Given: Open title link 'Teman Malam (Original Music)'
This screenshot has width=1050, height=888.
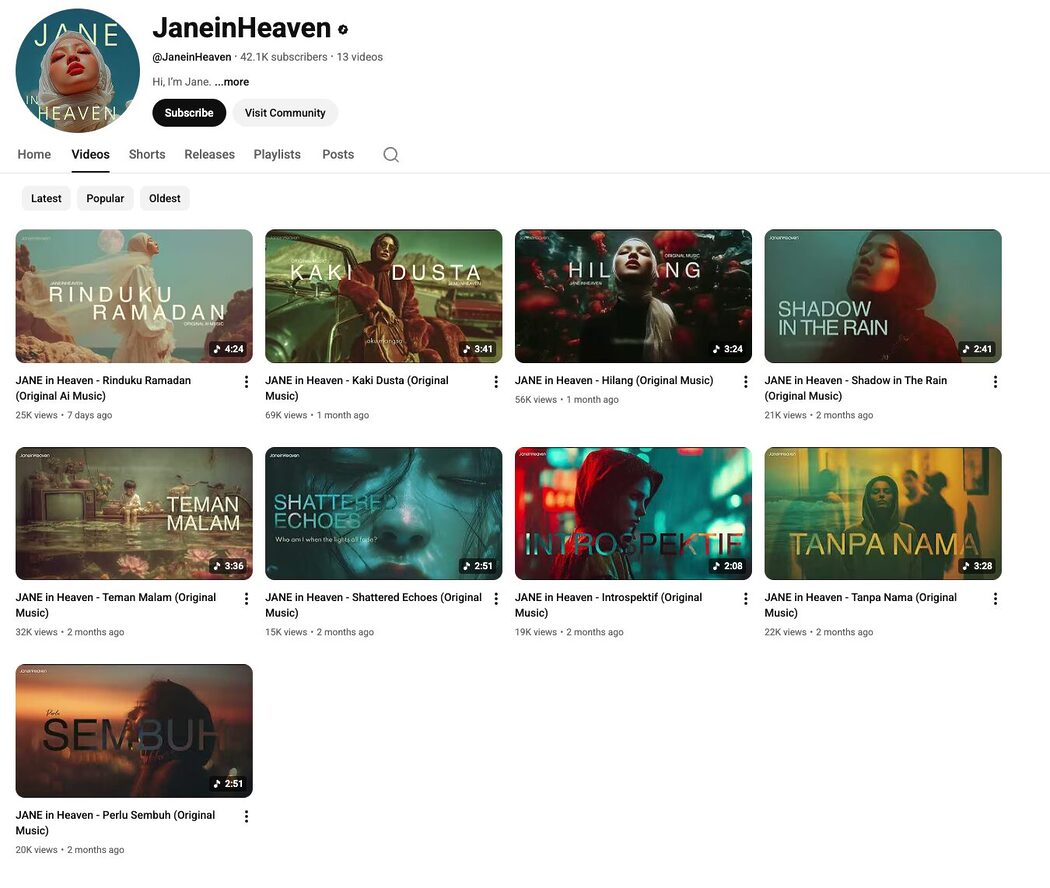Looking at the screenshot, I should tap(116, 605).
